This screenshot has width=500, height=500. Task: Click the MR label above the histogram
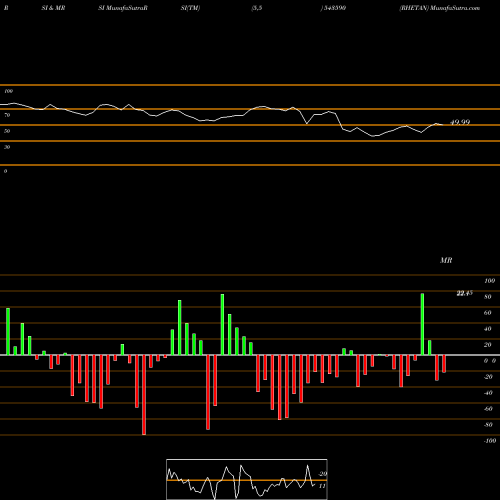446,260
